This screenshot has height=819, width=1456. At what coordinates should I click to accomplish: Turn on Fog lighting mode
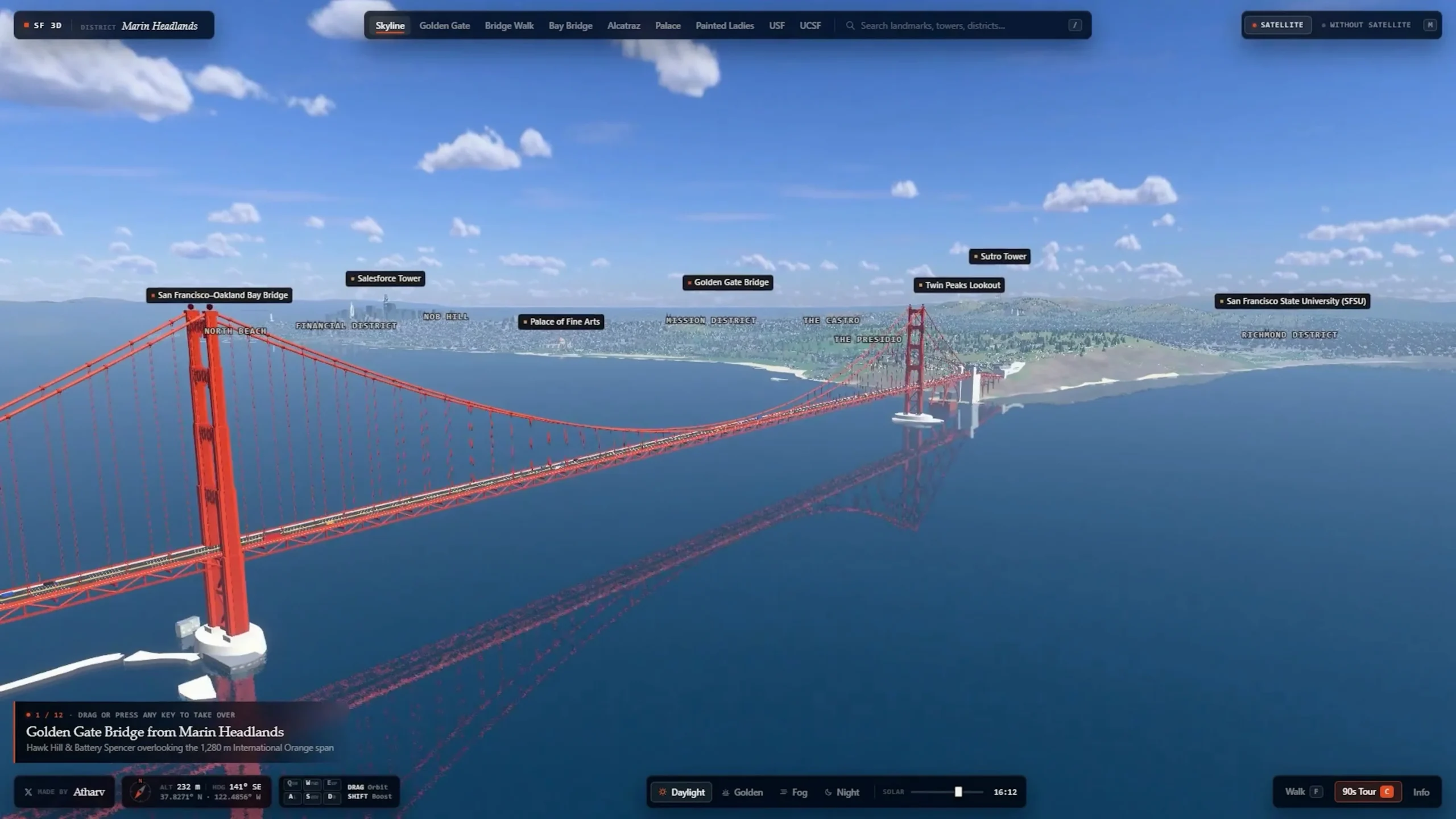pos(793,792)
